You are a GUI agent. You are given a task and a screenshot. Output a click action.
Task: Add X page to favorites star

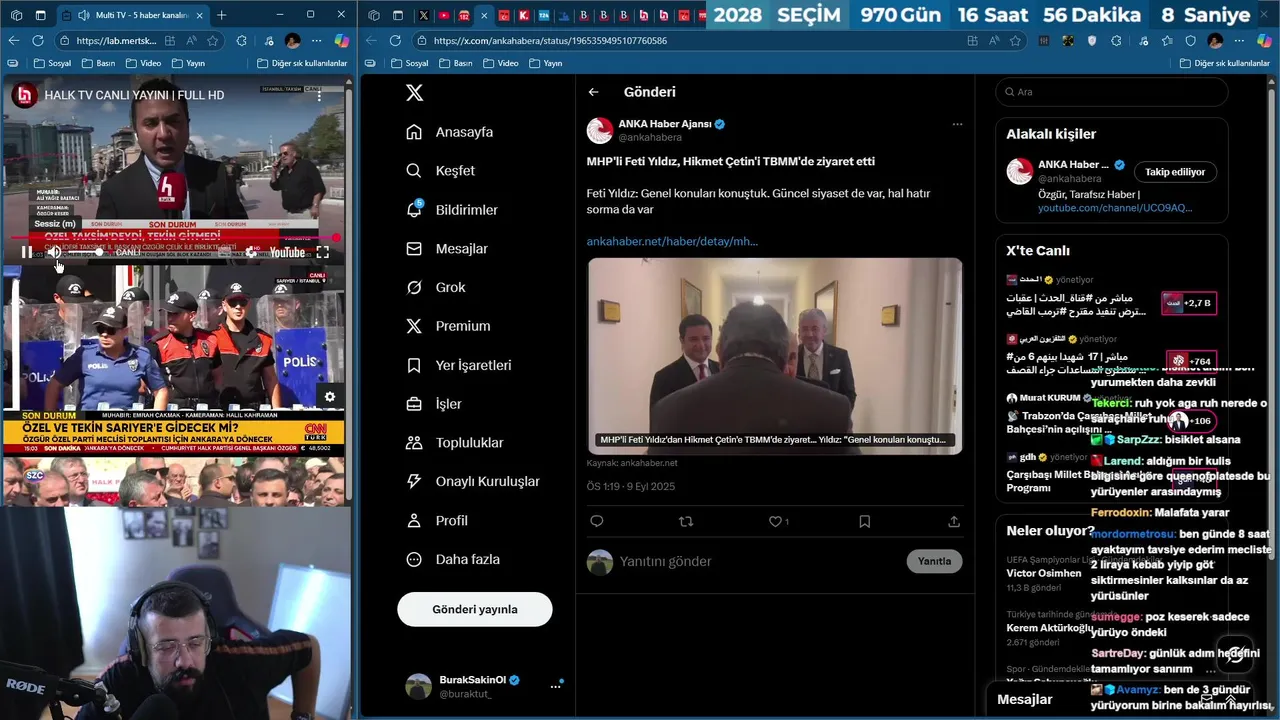[x=1015, y=41]
